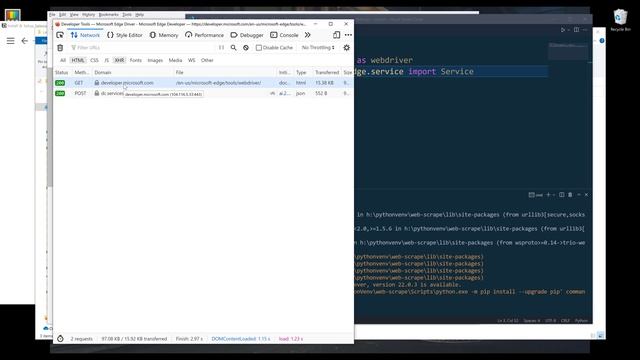Image resolution: width=640 pixels, height=360 pixels.
Task: Sort requests by File column header
Action: tap(224, 73)
